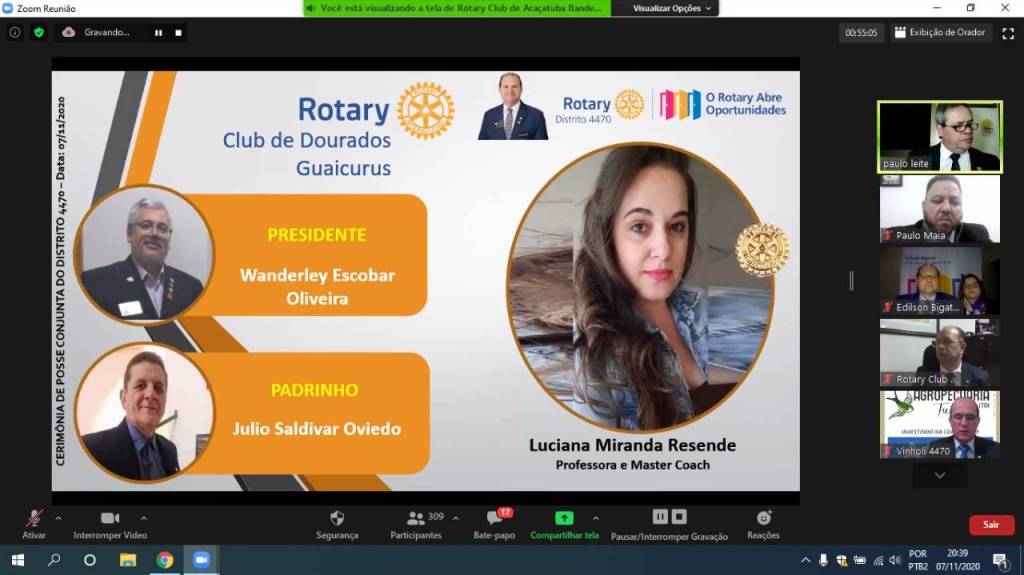Stop recording from the top-left recording indicator

178,32
